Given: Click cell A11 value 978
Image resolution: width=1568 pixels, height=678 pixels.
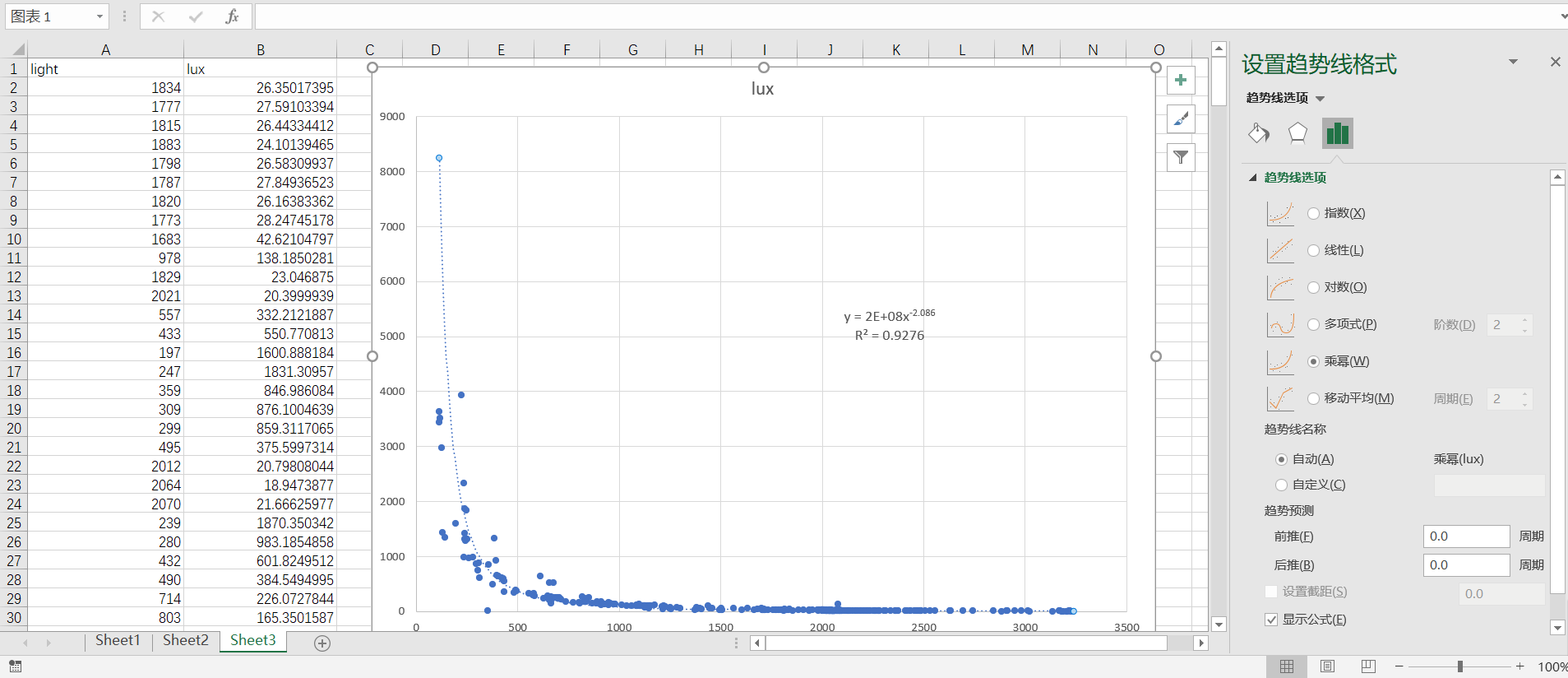Looking at the screenshot, I should coord(105,258).
